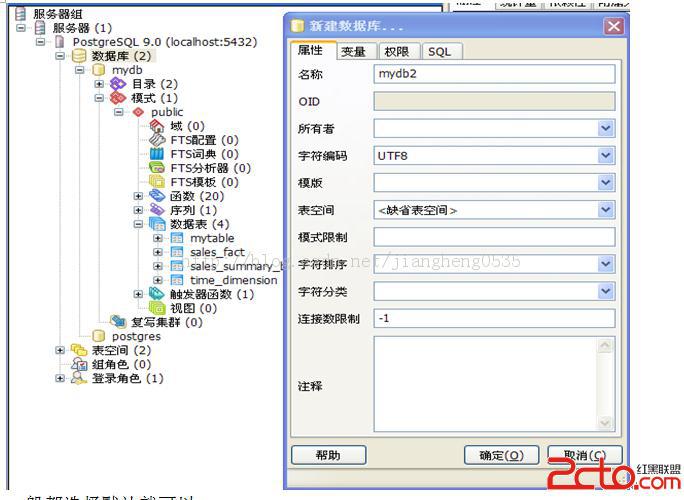The height and width of the screenshot is (500, 684).
Task: Open the 所有者 owner dropdown
Action: point(606,128)
